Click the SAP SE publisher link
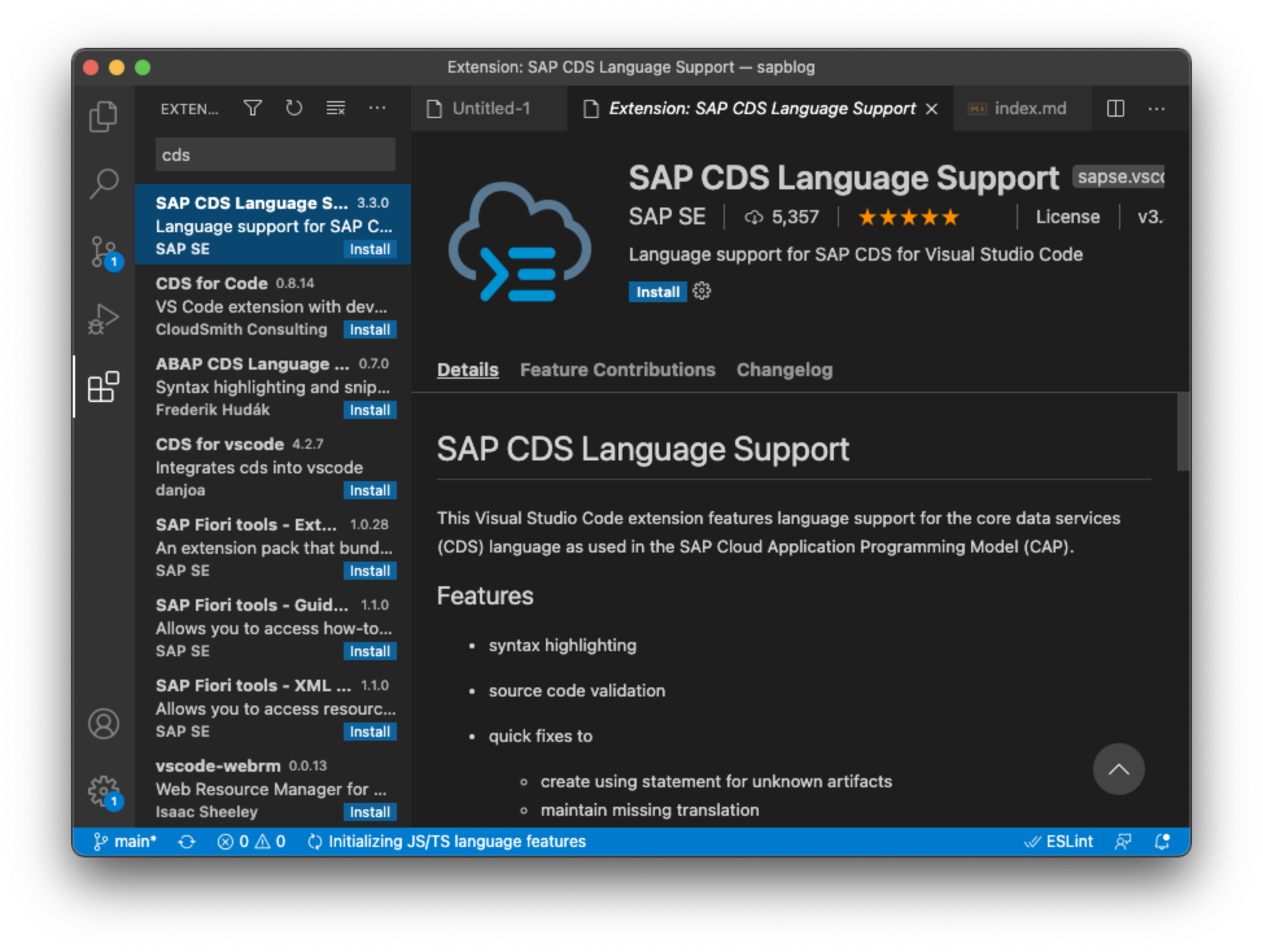Screen dimensions: 1263x952 (667, 217)
